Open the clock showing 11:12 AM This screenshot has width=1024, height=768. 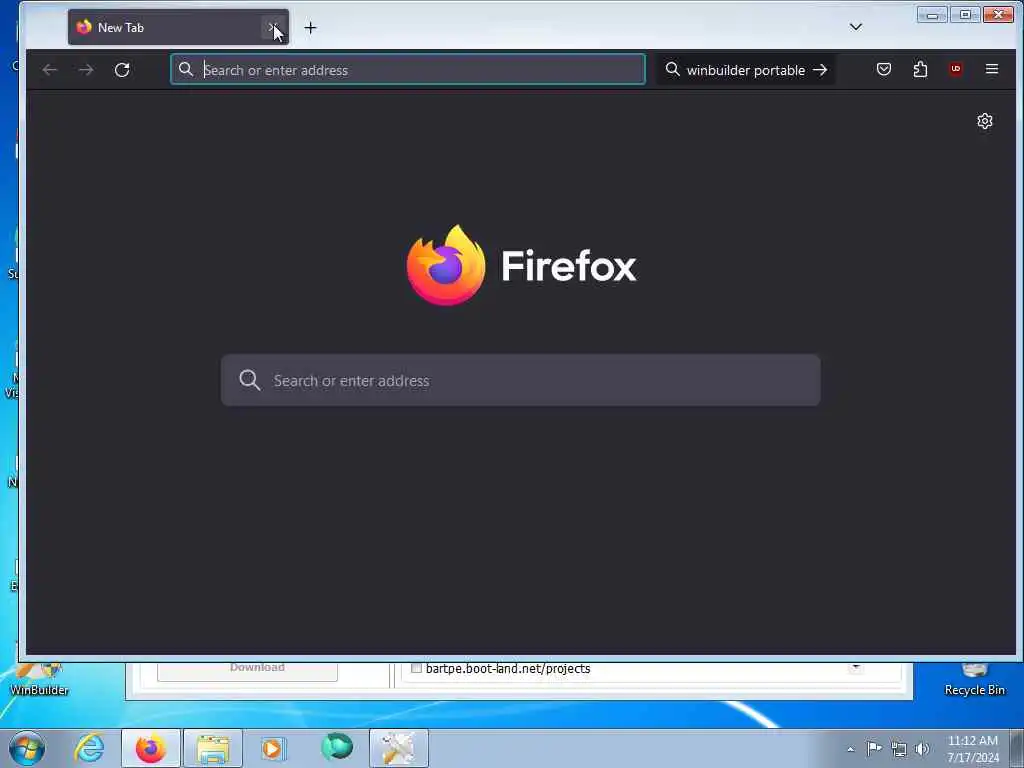(x=972, y=749)
